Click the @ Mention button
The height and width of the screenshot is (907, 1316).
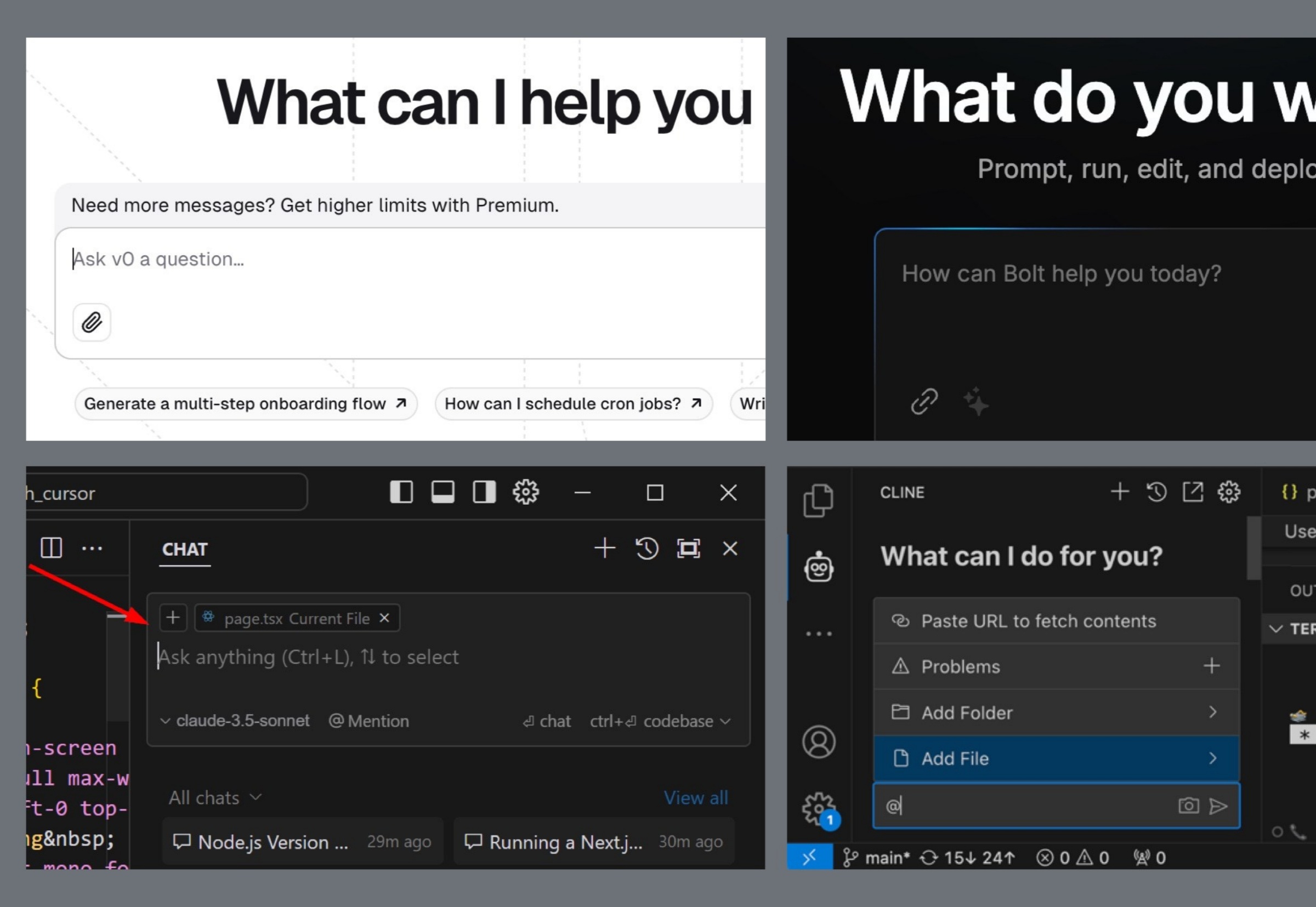(369, 721)
